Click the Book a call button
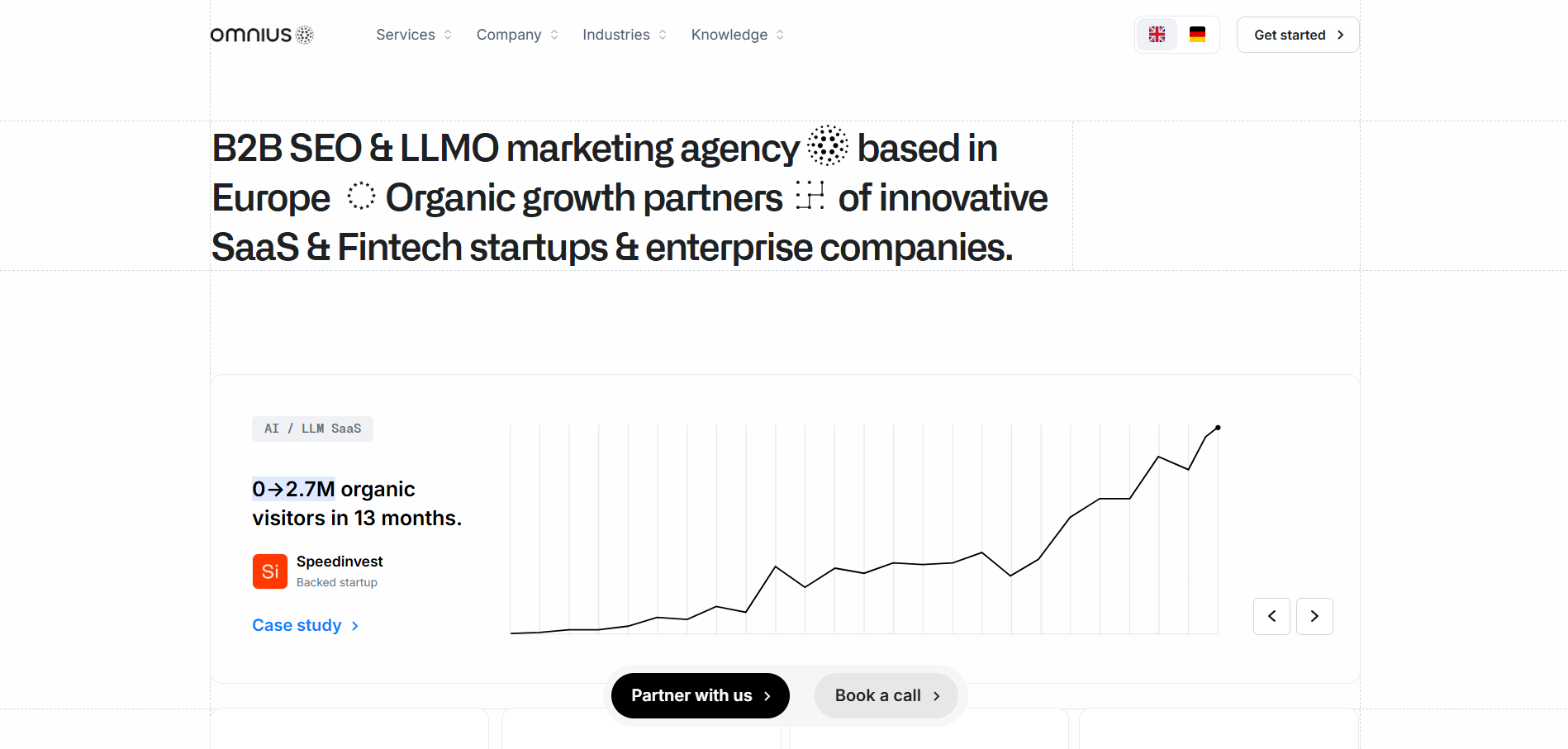The height and width of the screenshot is (749, 1568). coord(886,695)
